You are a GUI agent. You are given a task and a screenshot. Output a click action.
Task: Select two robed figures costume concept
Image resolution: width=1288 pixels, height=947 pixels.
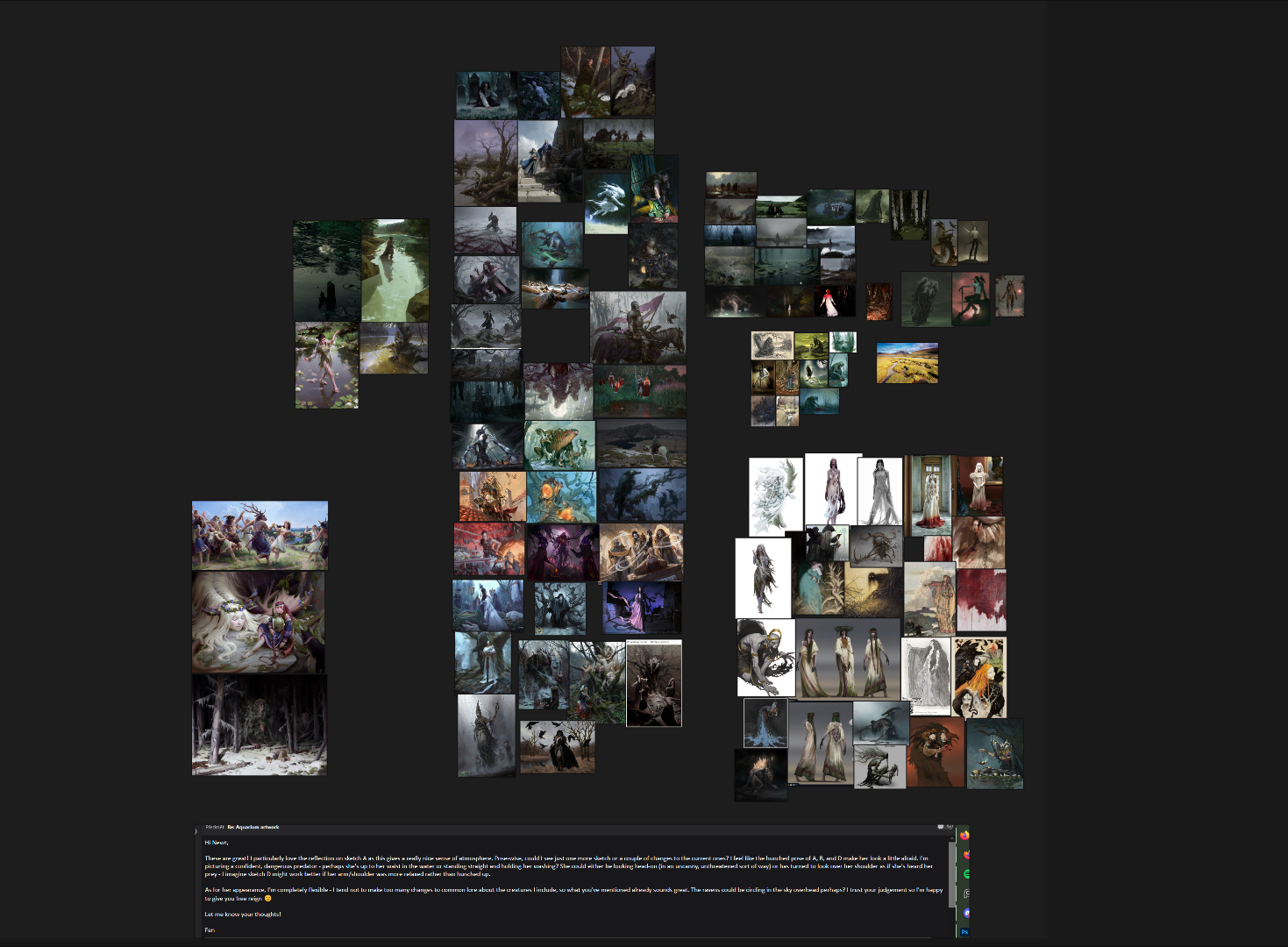[820, 743]
